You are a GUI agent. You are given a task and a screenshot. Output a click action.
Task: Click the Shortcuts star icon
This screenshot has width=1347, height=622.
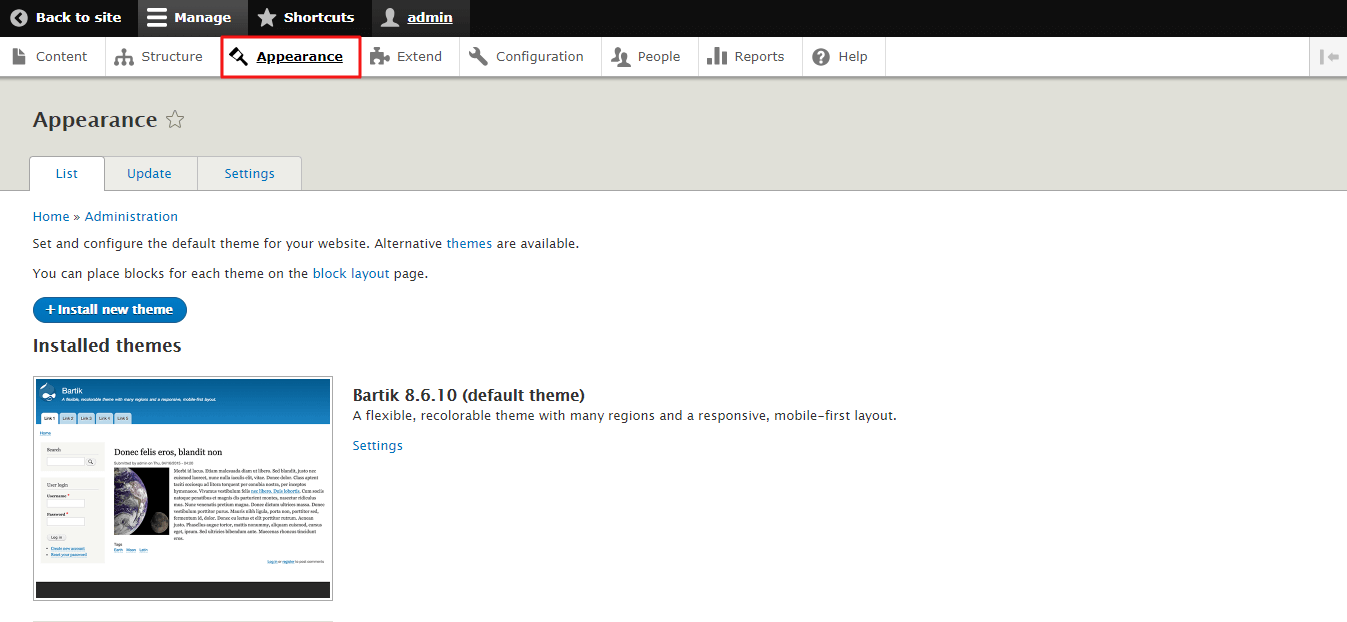click(266, 17)
